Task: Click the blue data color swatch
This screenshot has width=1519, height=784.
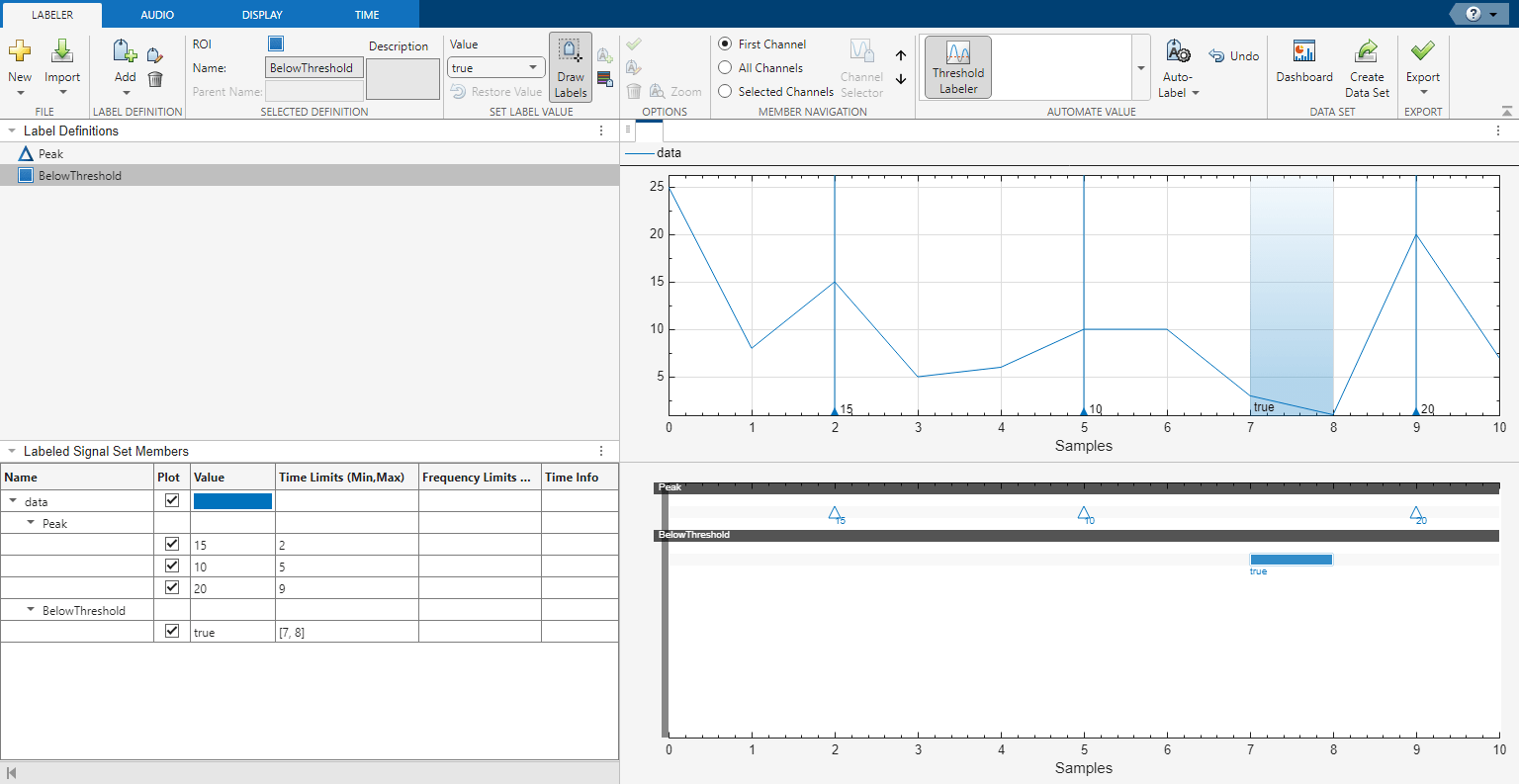Action: (232, 501)
